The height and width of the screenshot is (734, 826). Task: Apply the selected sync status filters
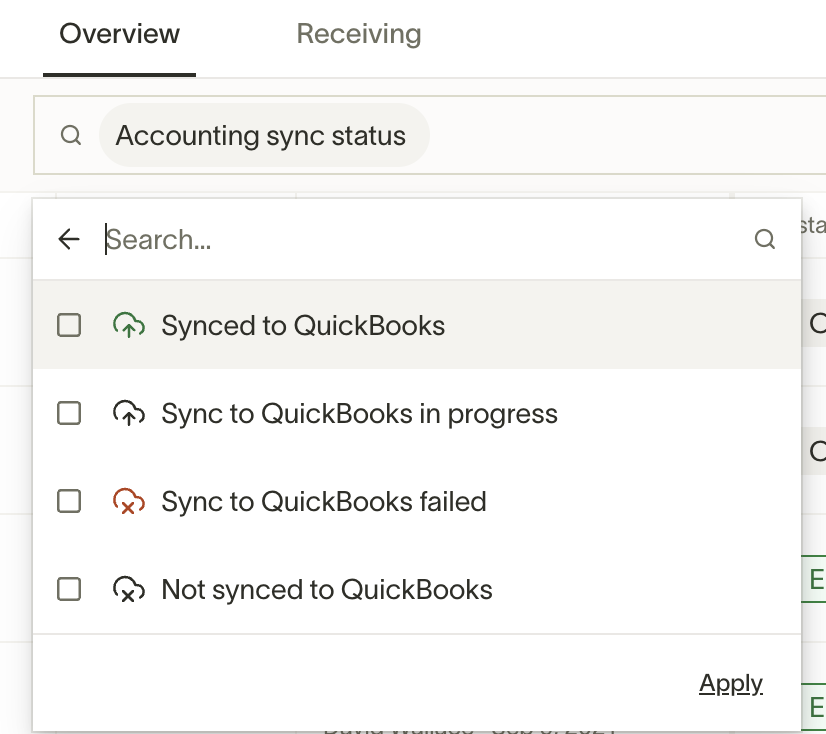(731, 684)
